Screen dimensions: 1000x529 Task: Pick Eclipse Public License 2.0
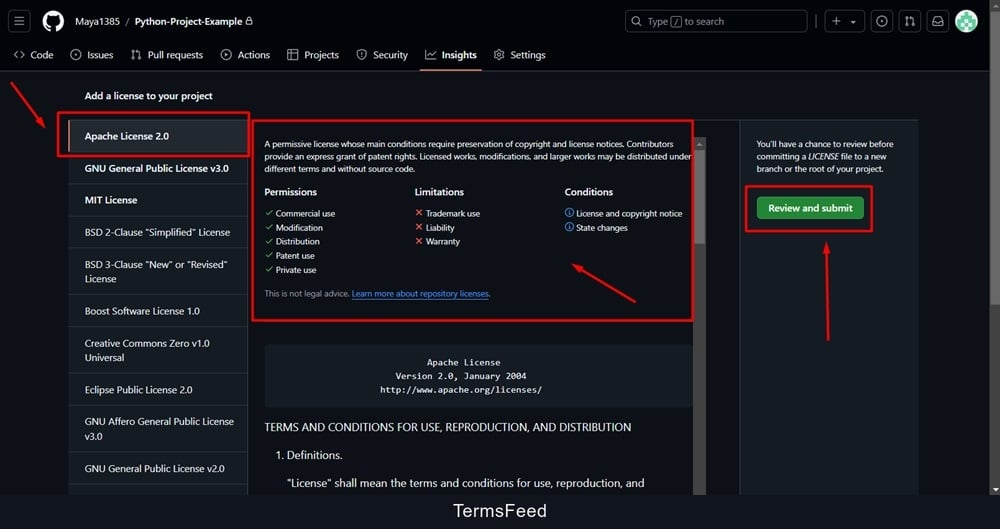tap(138, 390)
